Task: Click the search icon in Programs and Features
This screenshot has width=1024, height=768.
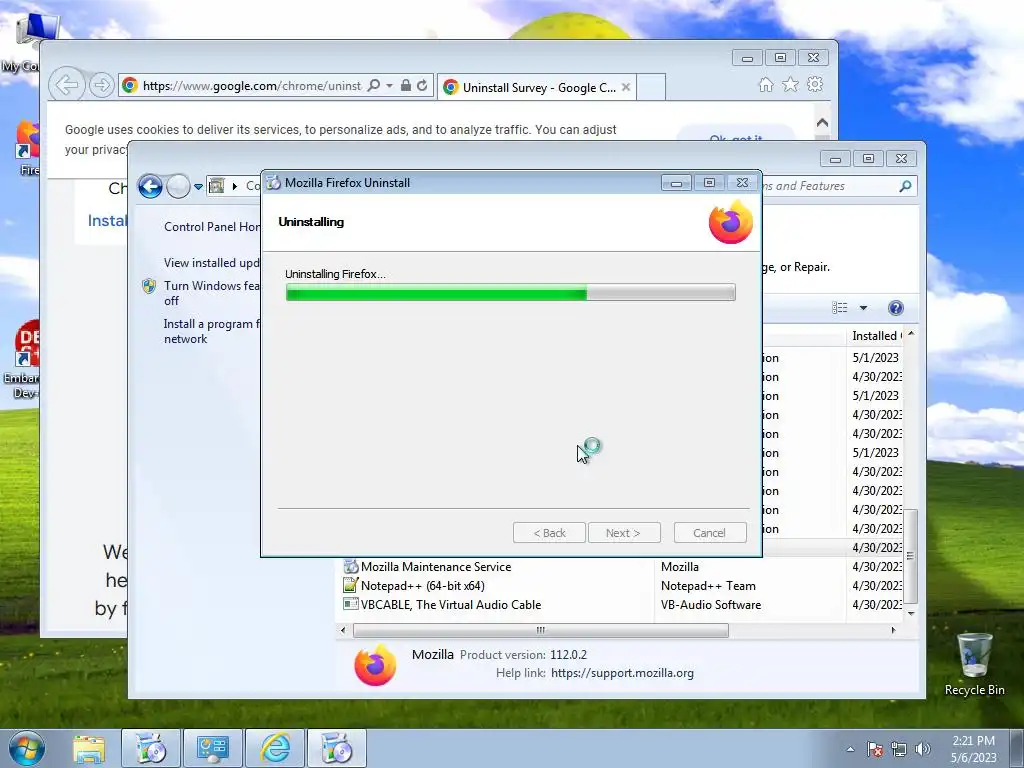Action: click(905, 186)
